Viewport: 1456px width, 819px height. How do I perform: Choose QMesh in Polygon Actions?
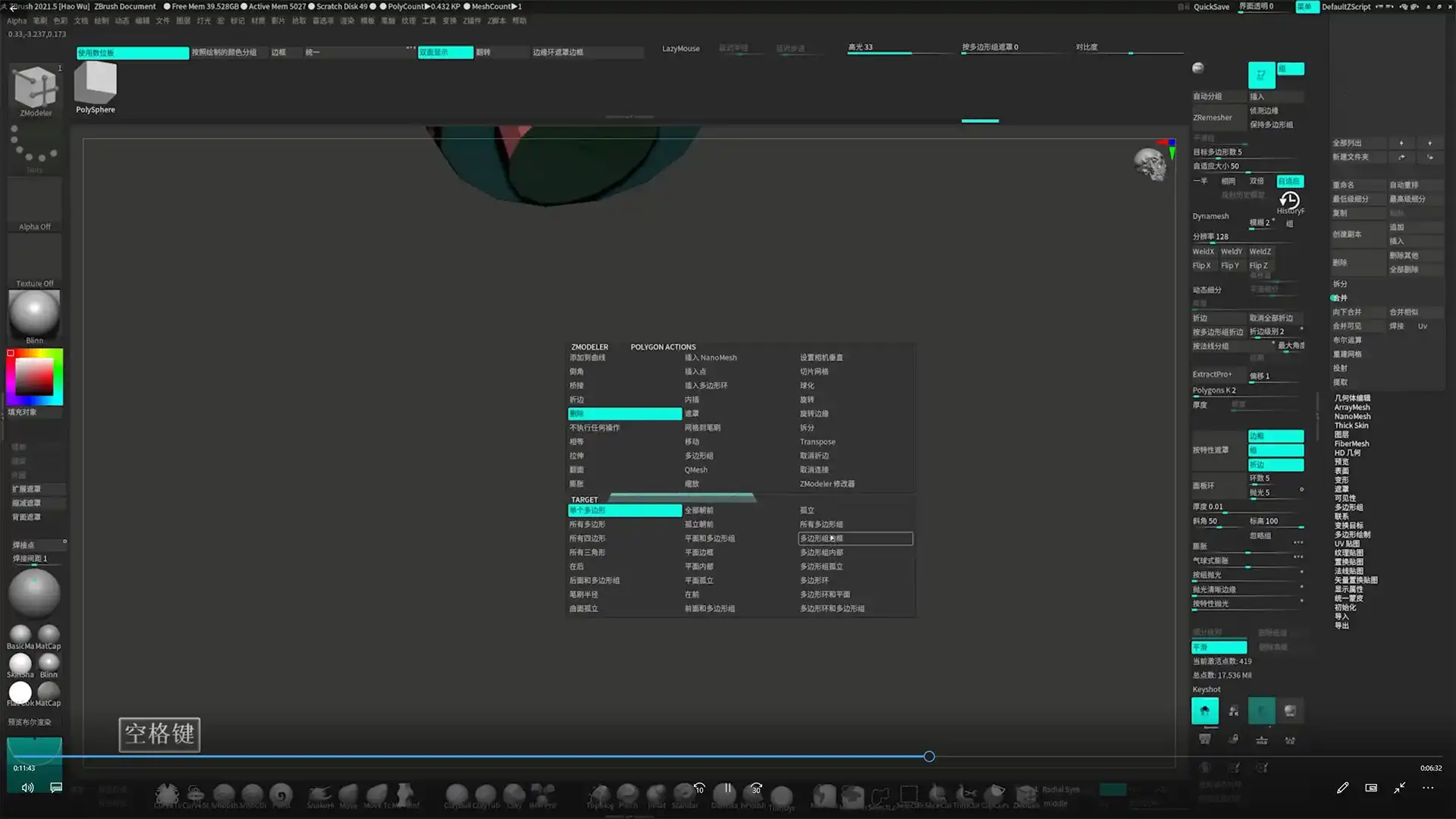(696, 470)
